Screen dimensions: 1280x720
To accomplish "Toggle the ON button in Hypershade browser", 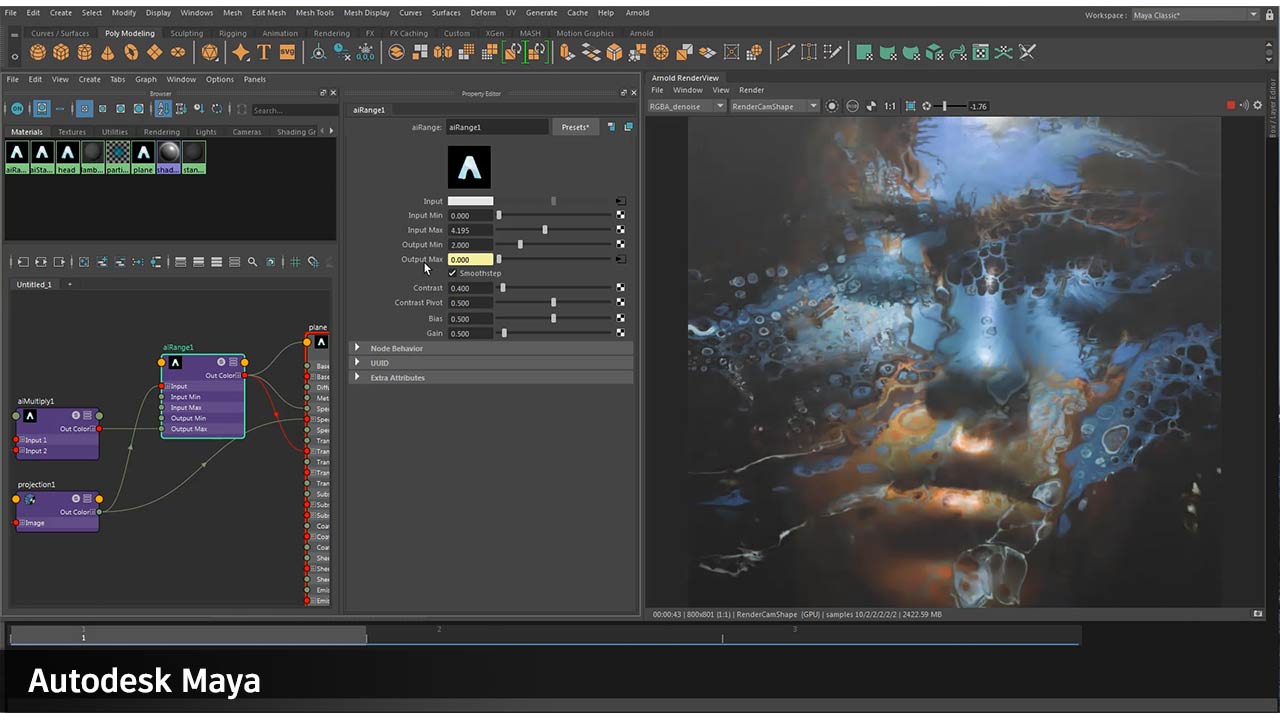I will (x=16, y=109).
